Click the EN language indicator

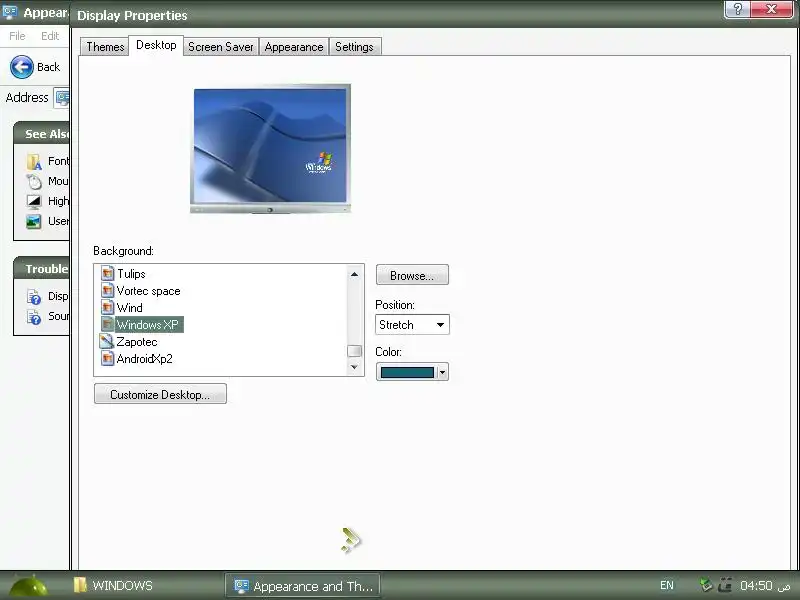(x=666, y=585)
